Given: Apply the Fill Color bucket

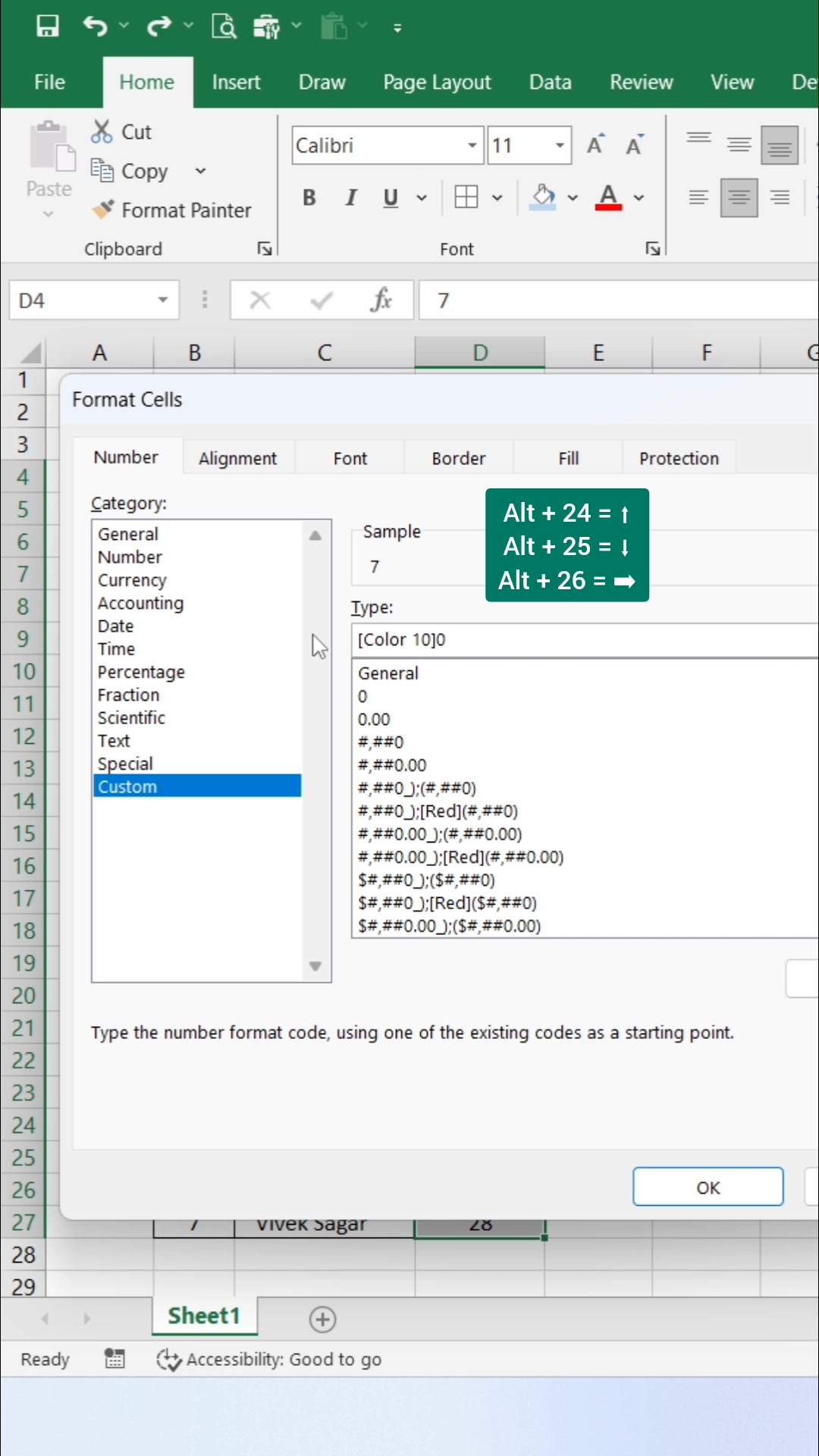Looking at the screenshot, I should click(x=543, y=197).
